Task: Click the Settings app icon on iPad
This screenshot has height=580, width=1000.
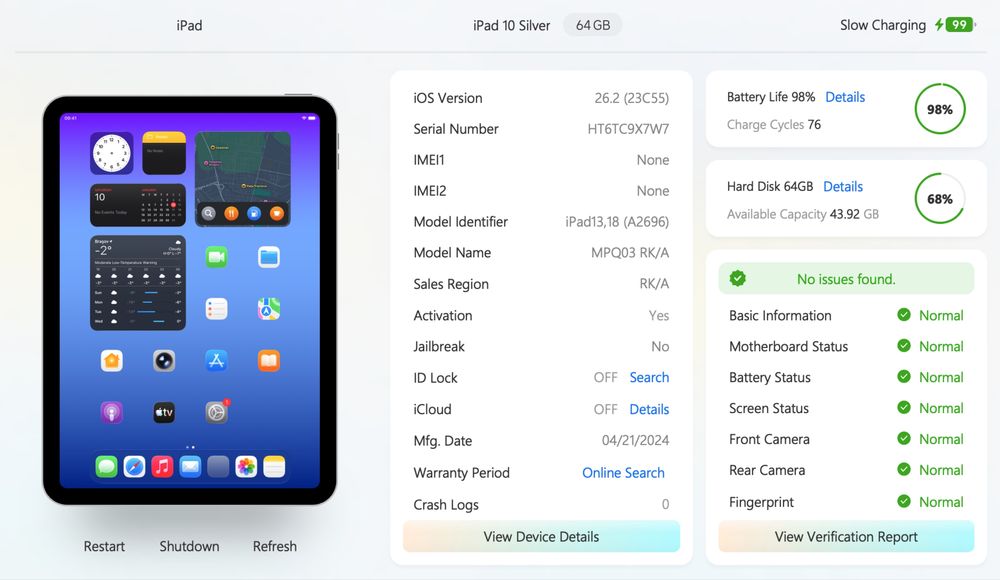Action: [216, 412]
